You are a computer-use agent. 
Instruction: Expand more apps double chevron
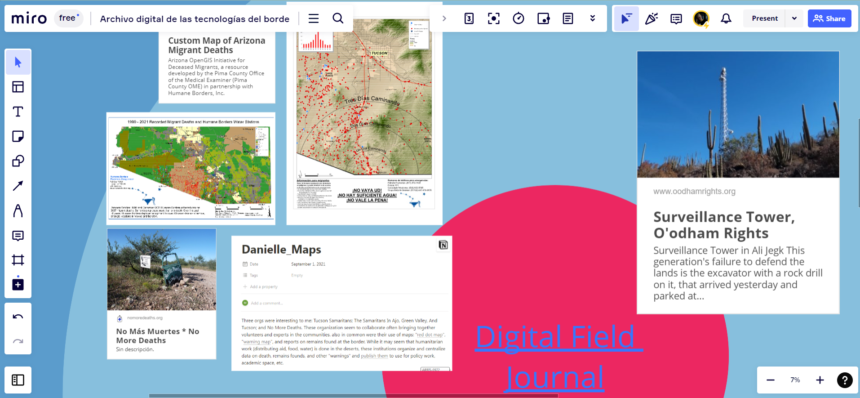point(592,19)
